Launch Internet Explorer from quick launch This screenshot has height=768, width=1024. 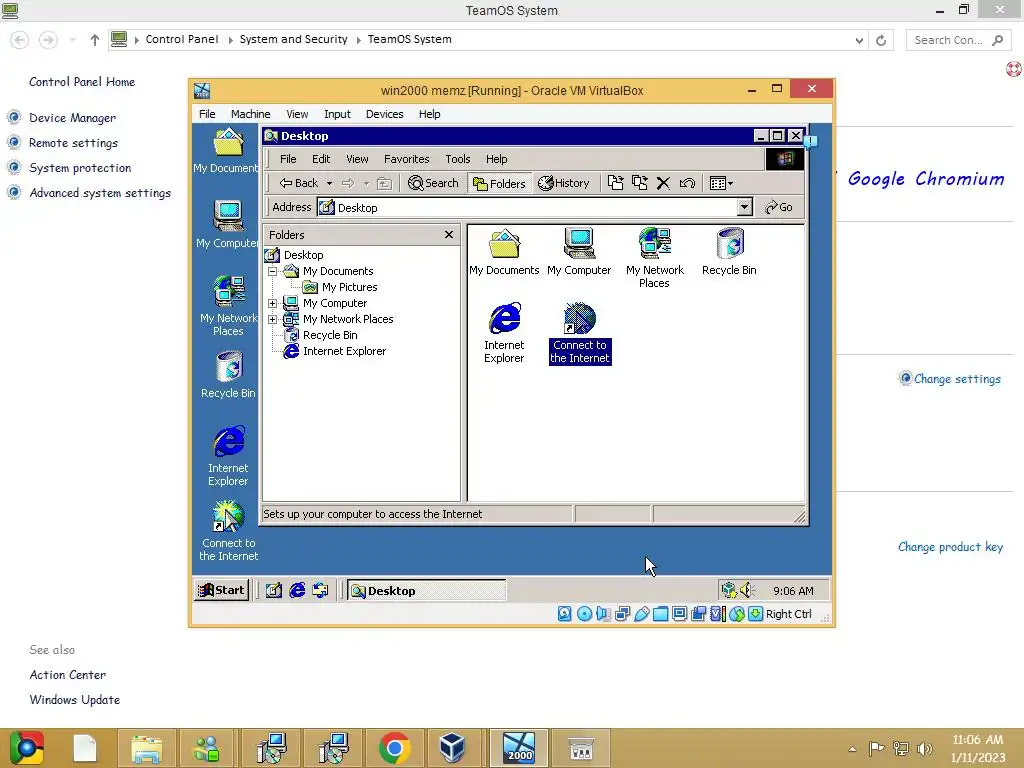(297, 590)
